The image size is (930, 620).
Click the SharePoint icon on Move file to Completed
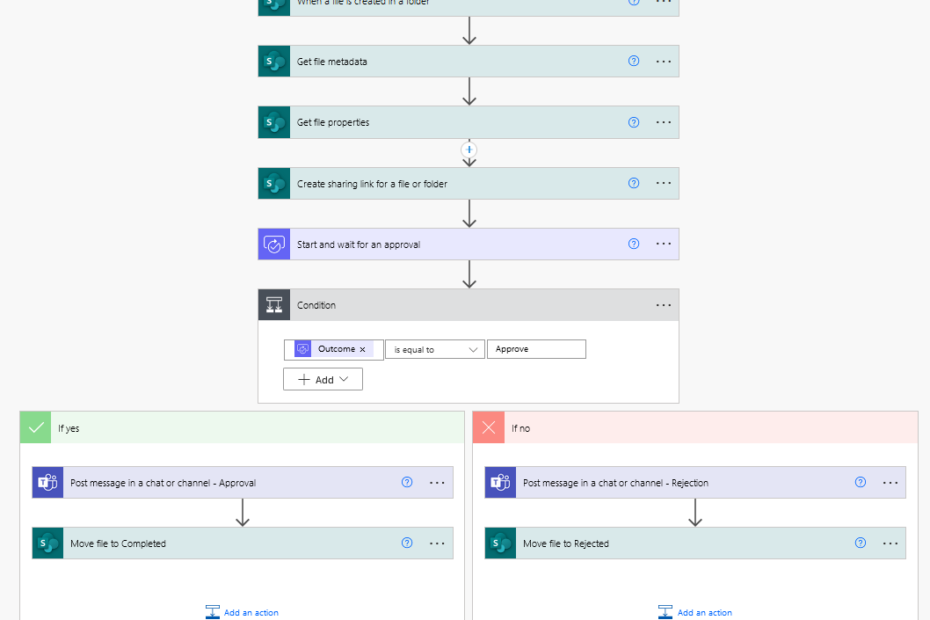click(x=47, y=543)
